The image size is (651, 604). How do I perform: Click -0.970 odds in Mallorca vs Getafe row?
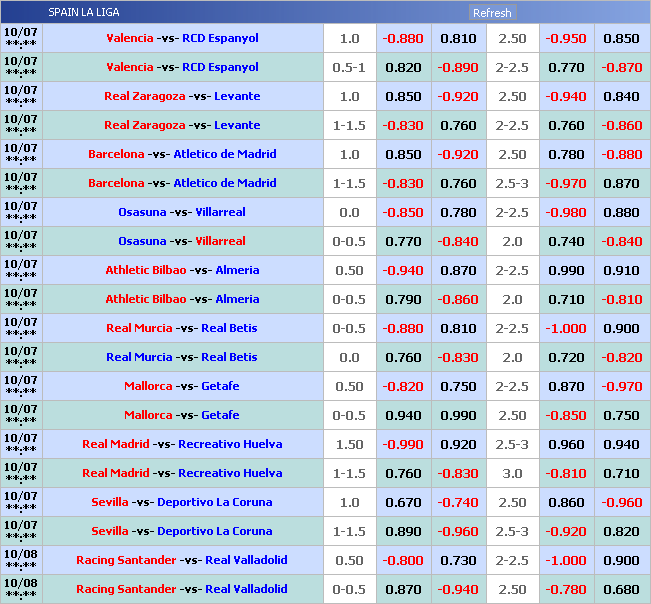click(621, 386)
